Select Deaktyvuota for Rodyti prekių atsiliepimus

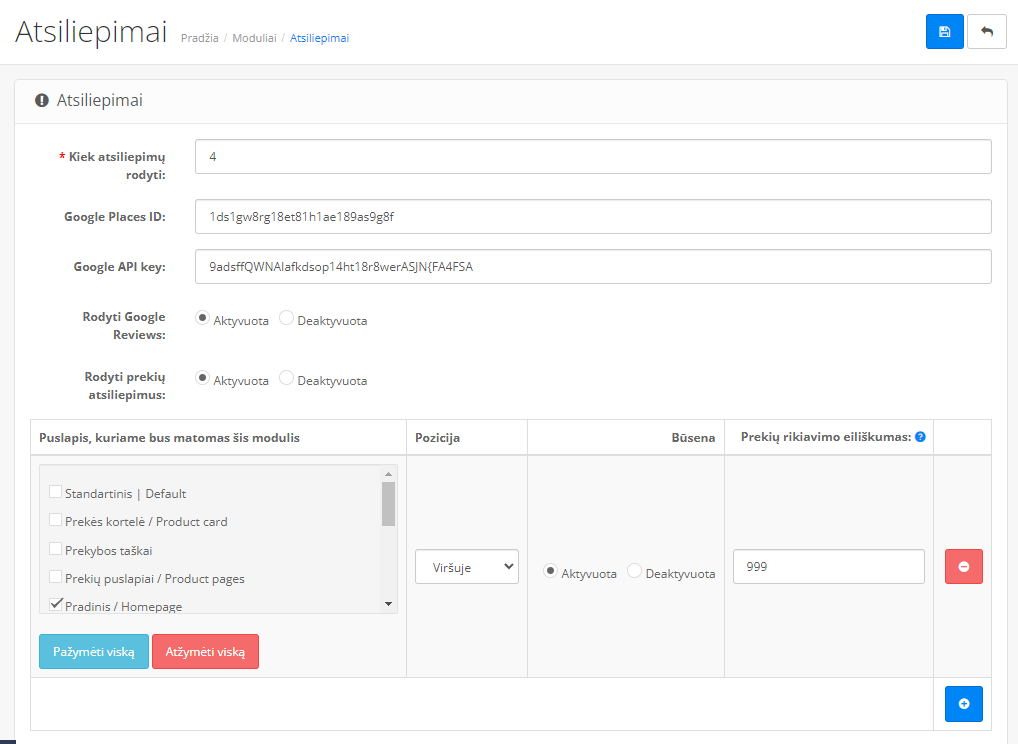click(286, 379)
